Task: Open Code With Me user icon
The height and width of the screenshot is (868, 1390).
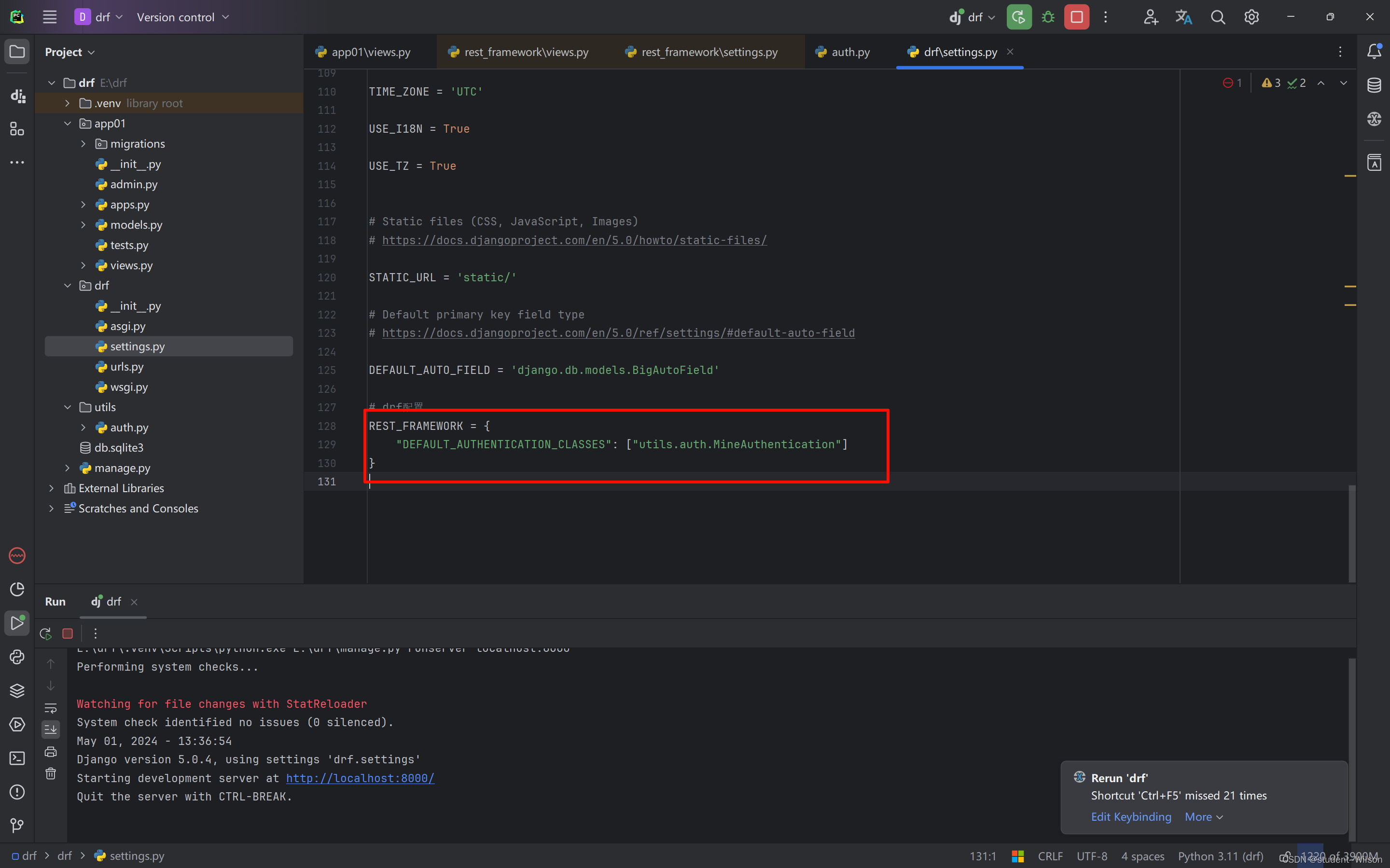Action: point(1150,17)
